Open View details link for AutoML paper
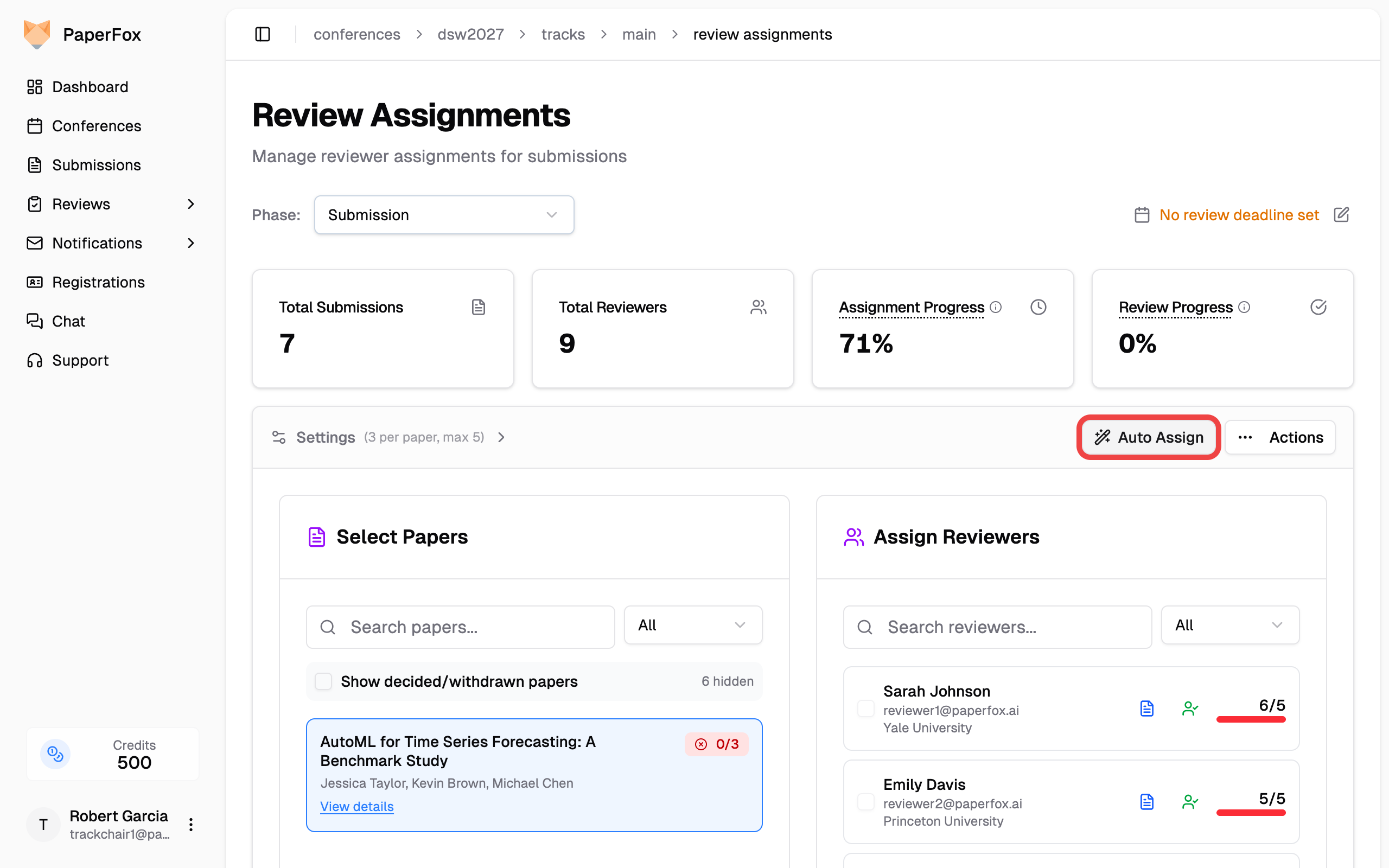This screenshot has width=1389, height=868. coord(356,807)
